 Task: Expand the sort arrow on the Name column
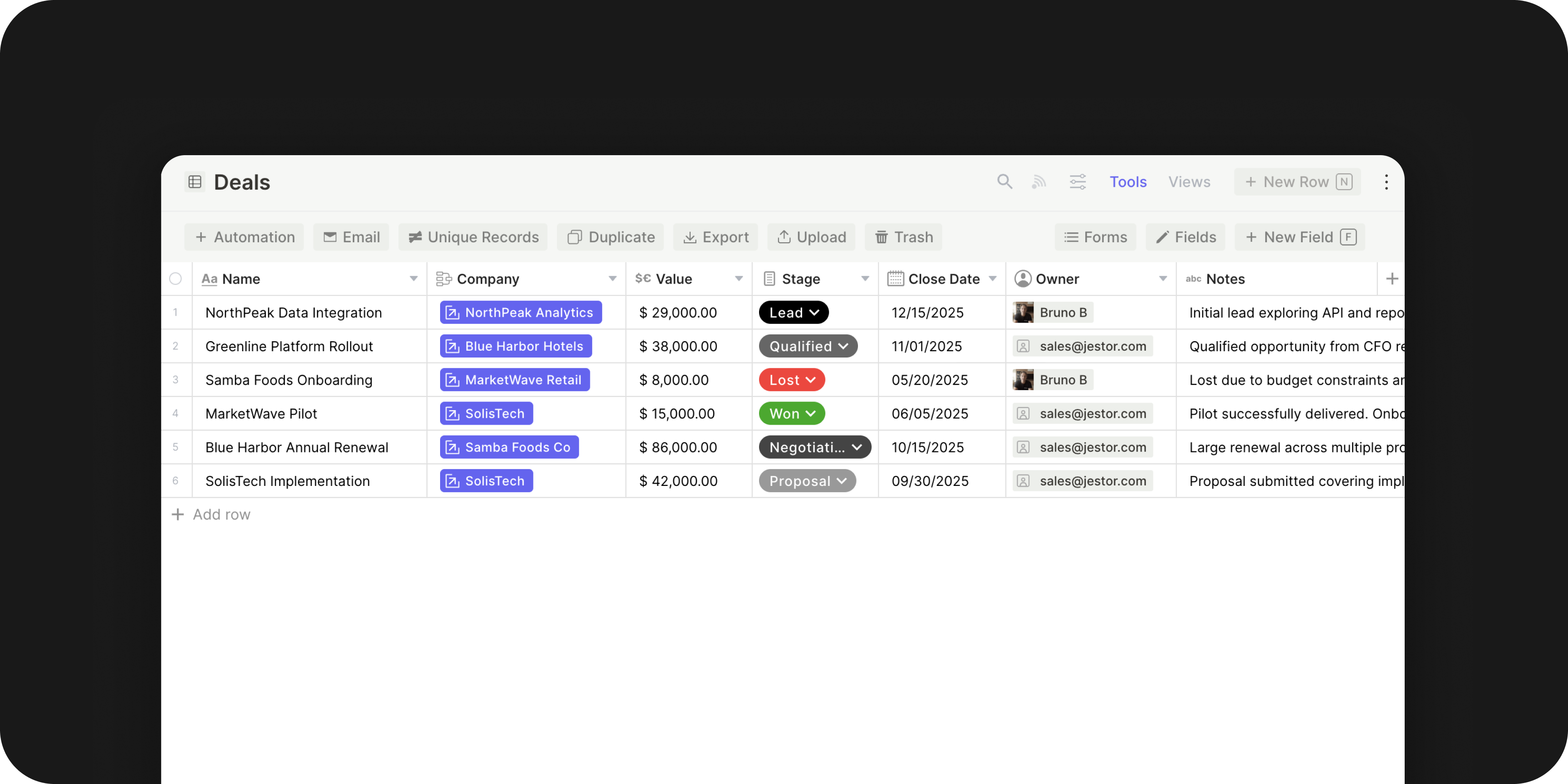[x=415, y=279]
